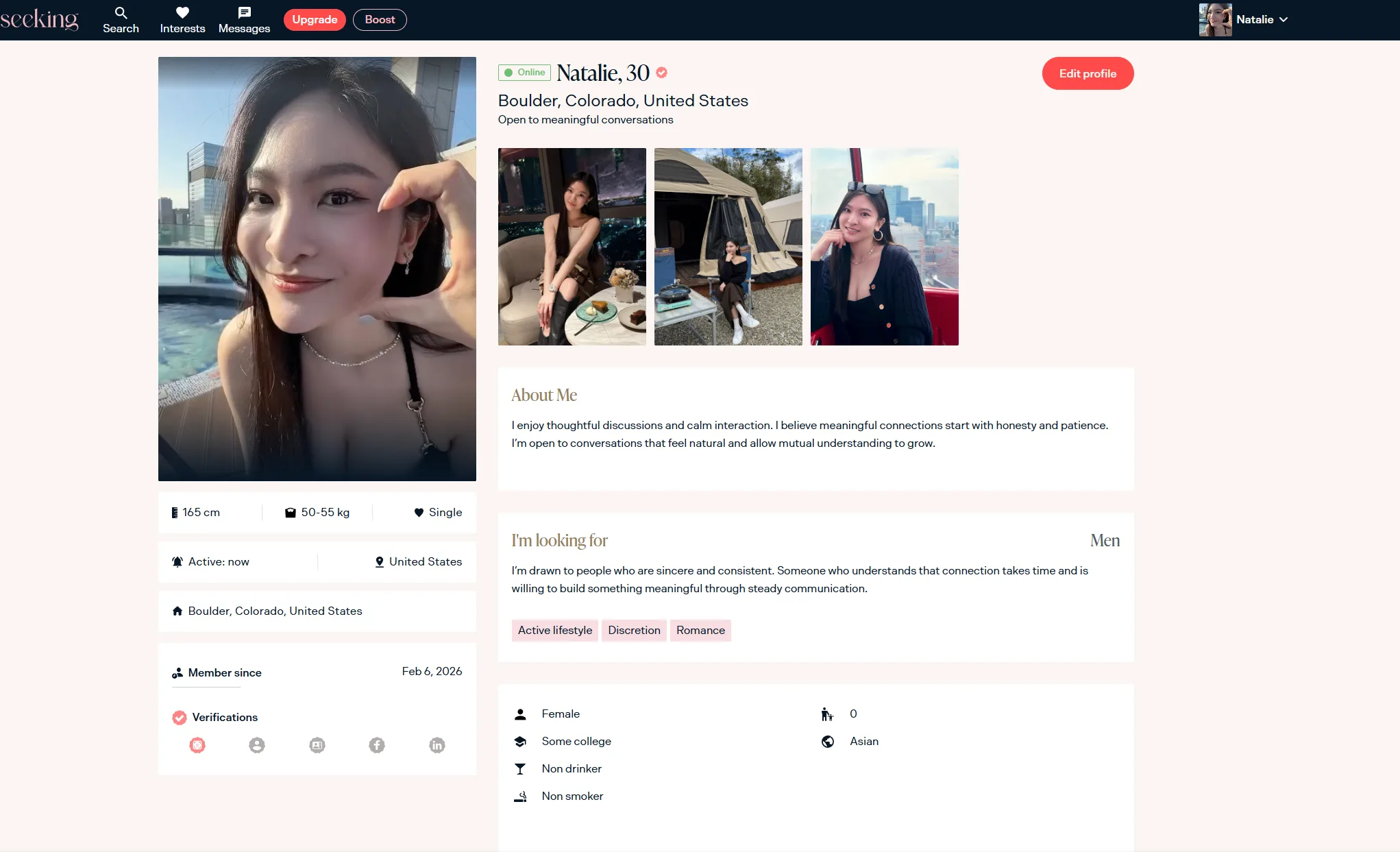Click the ID card verification badge

pyautogui.click(x=317, y=745)
